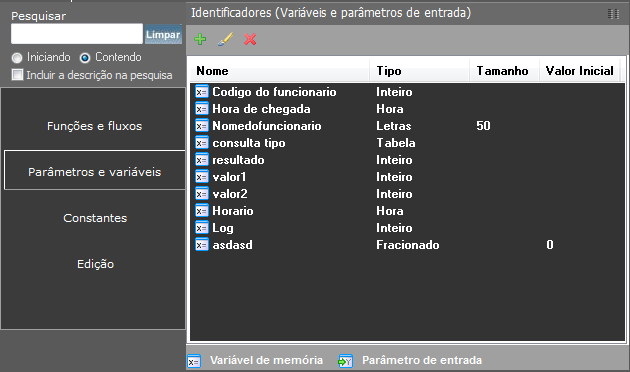Click the pencil edit identifier icon
Viewport: 630px width, 372px height.
[x=225, y=39]
